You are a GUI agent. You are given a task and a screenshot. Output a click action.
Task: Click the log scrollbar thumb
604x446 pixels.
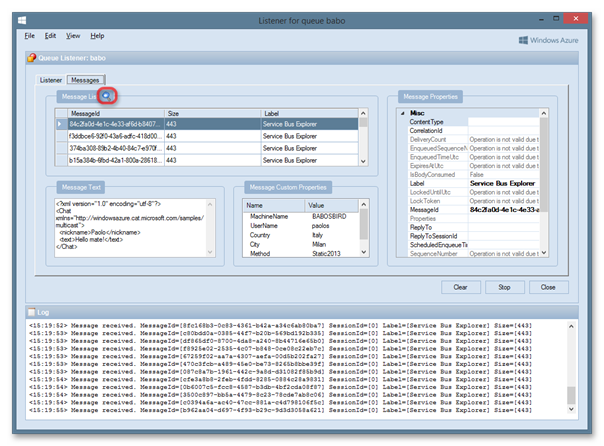coord(571,395)
